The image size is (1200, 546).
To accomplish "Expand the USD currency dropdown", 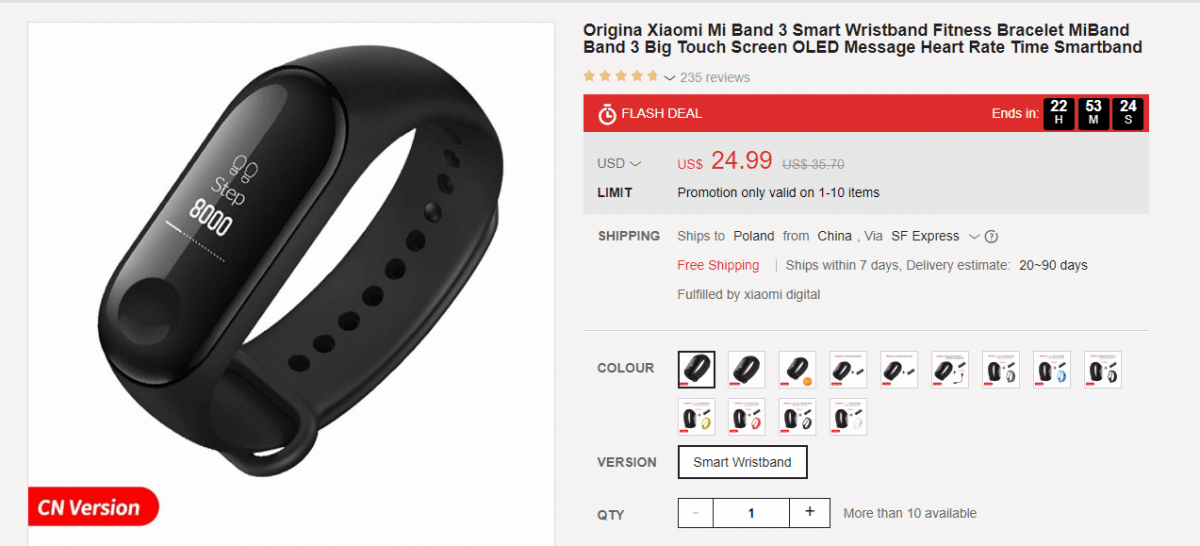I will click(619, 163).
